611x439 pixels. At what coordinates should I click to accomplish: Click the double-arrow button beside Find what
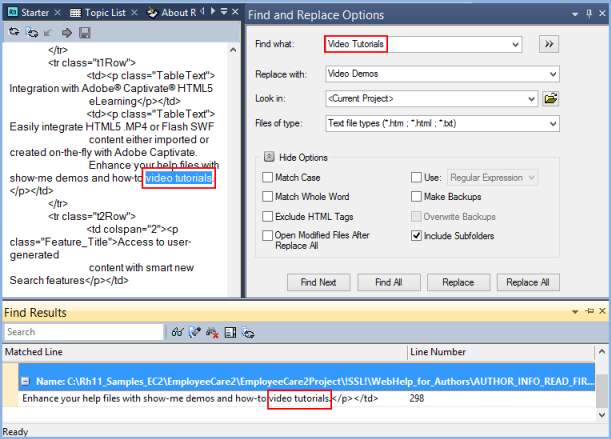pos(548,44)
